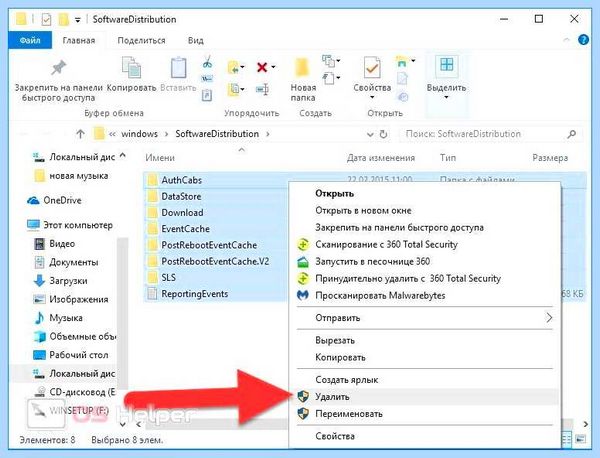Choose Открыть in context menu
This screenshot has width=600, height=458.
pyautogui.click(x=425, y=194)
